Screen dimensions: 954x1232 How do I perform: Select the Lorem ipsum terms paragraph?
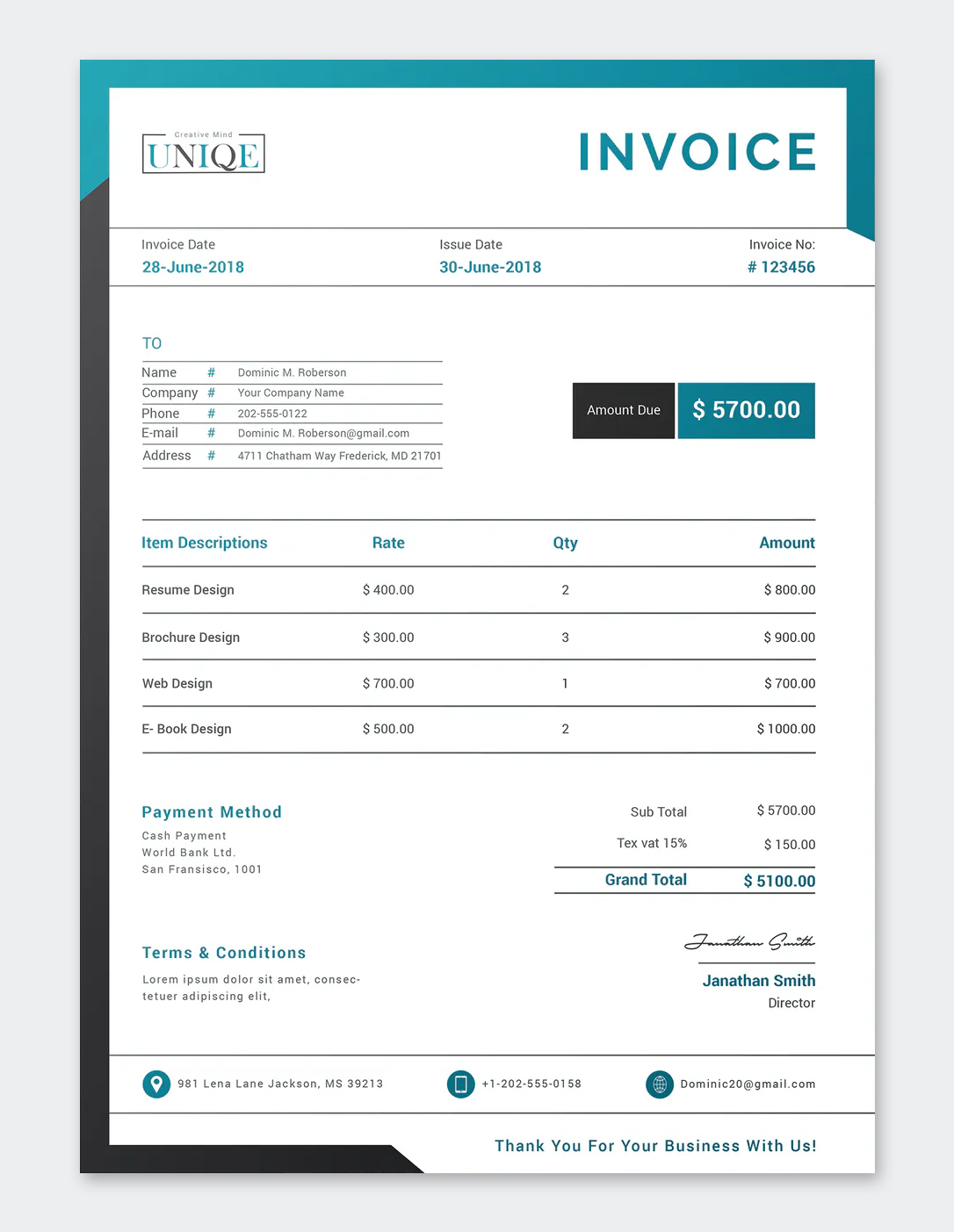(x=251, y=988)
